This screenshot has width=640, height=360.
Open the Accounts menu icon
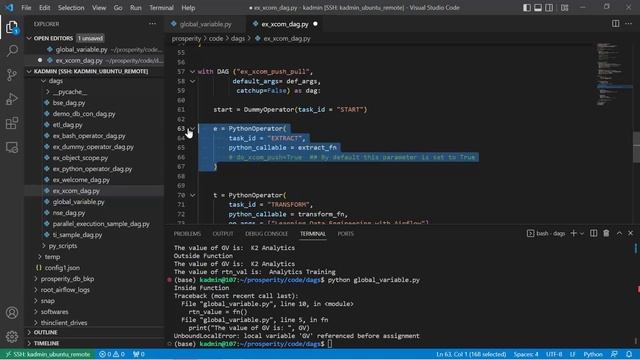click(12, 313)
